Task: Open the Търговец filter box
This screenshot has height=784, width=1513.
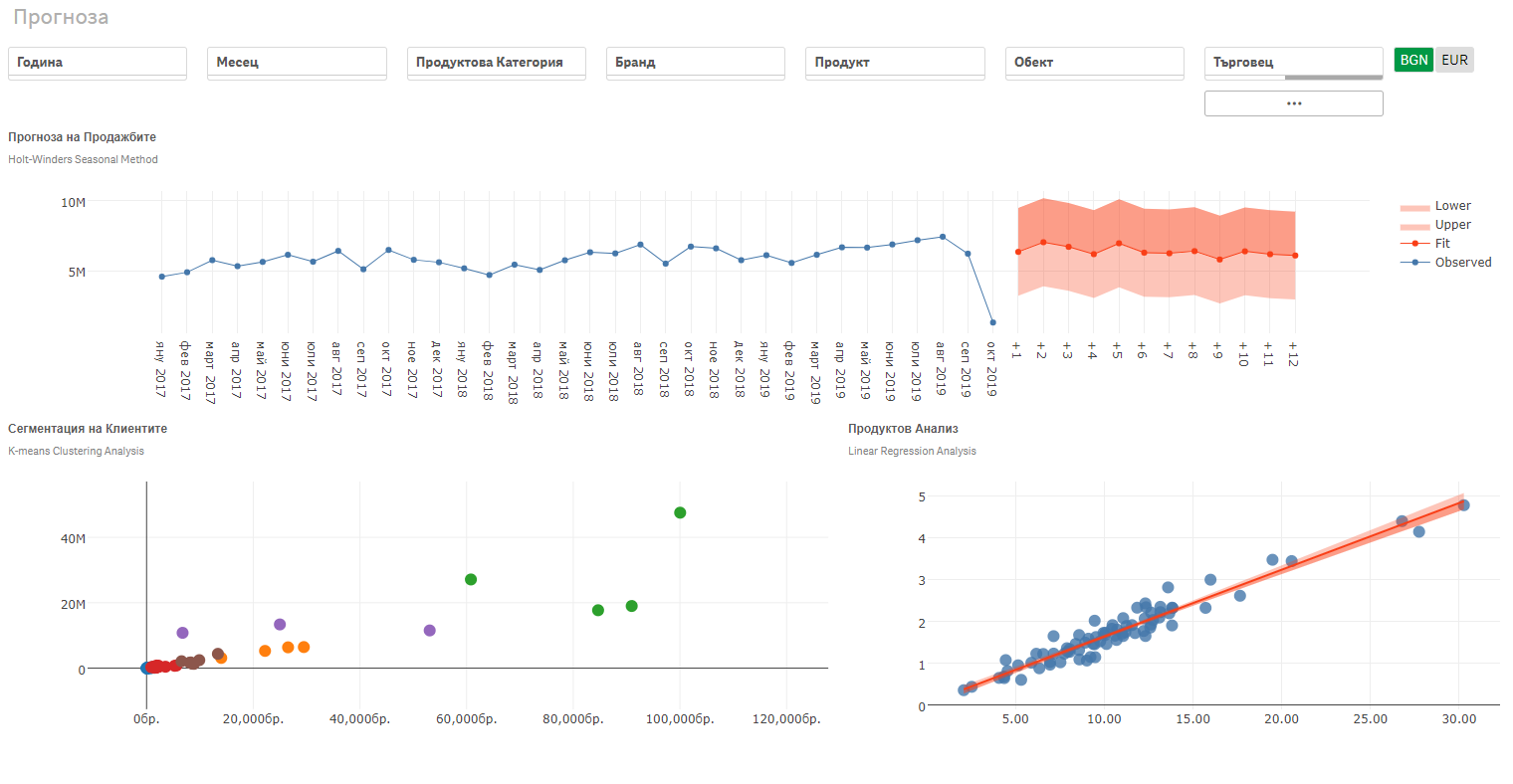Action: pos(1293,62)
